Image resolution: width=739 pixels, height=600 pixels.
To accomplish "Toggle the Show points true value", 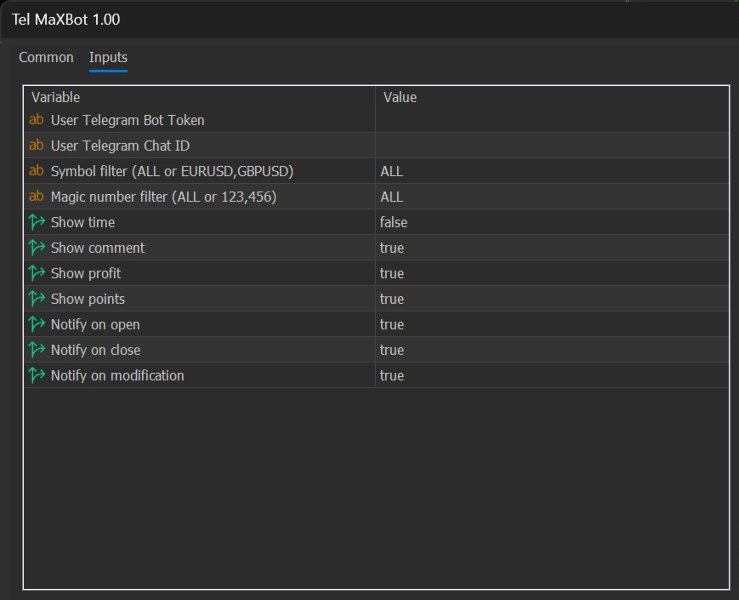I will 392,299.
